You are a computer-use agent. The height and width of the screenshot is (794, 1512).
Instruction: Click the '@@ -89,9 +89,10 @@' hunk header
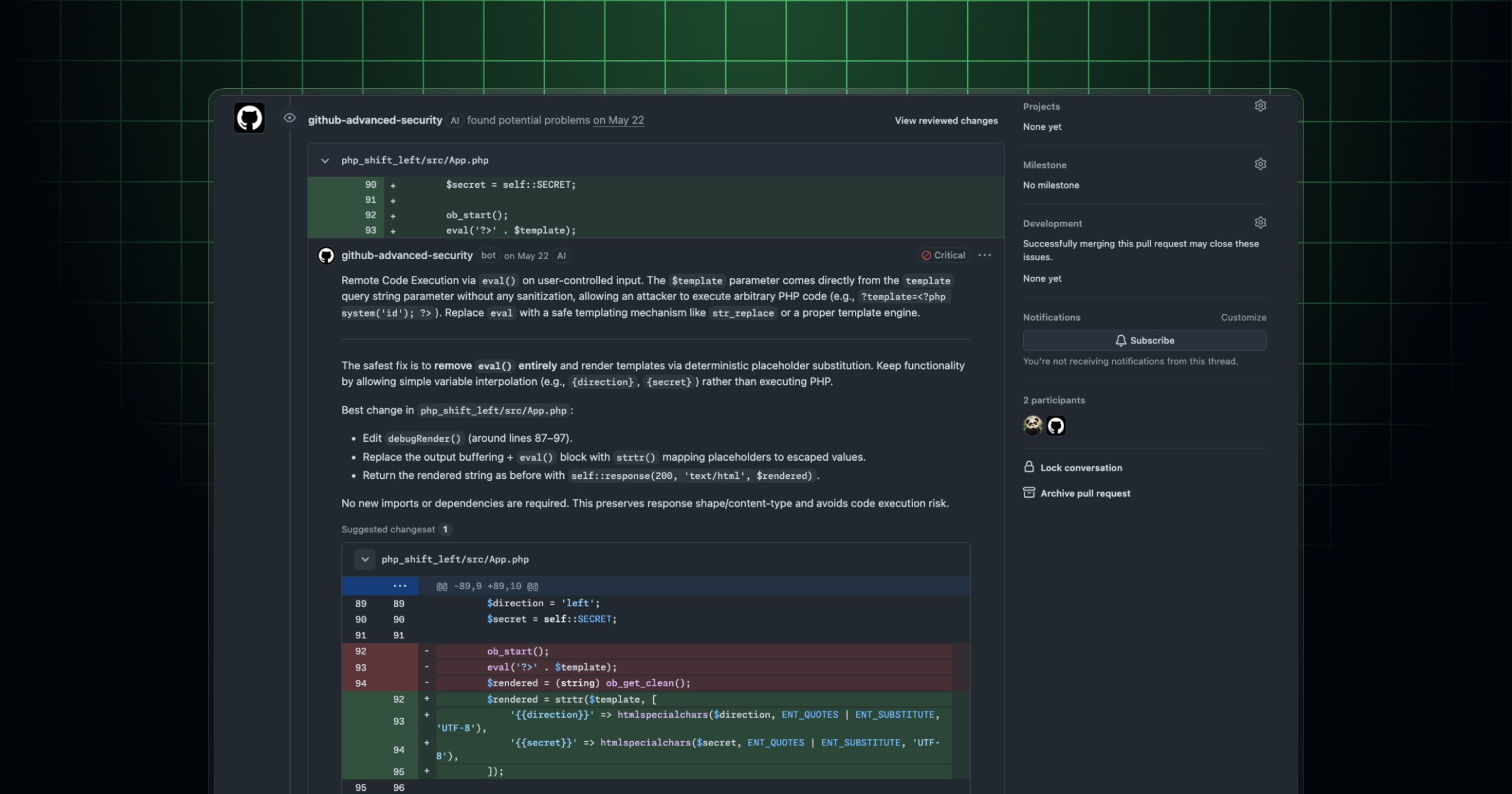pos(488,586)
